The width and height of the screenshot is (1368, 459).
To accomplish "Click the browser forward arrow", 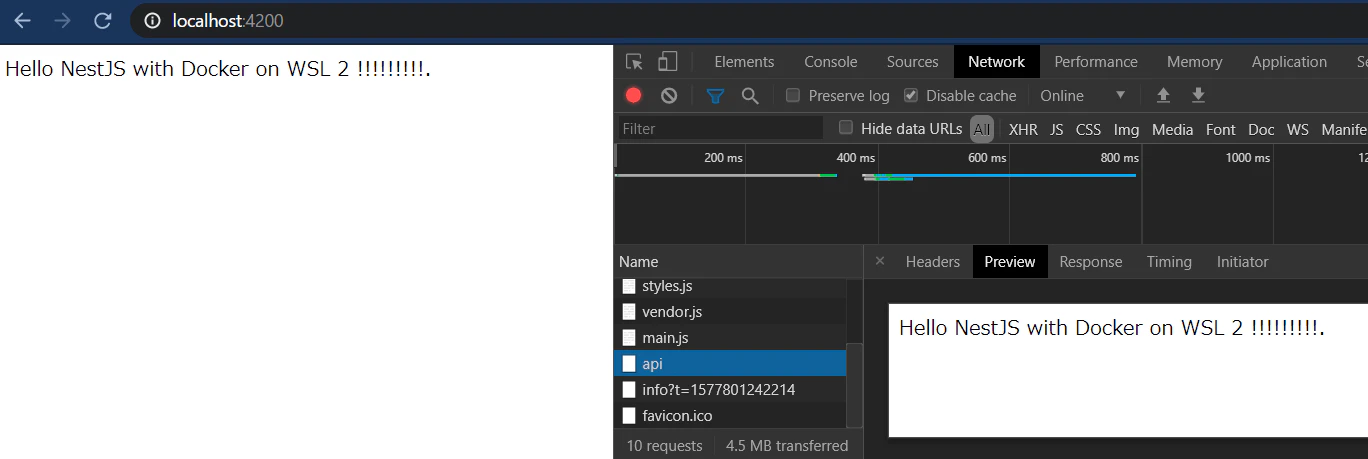I will [62, 20].
